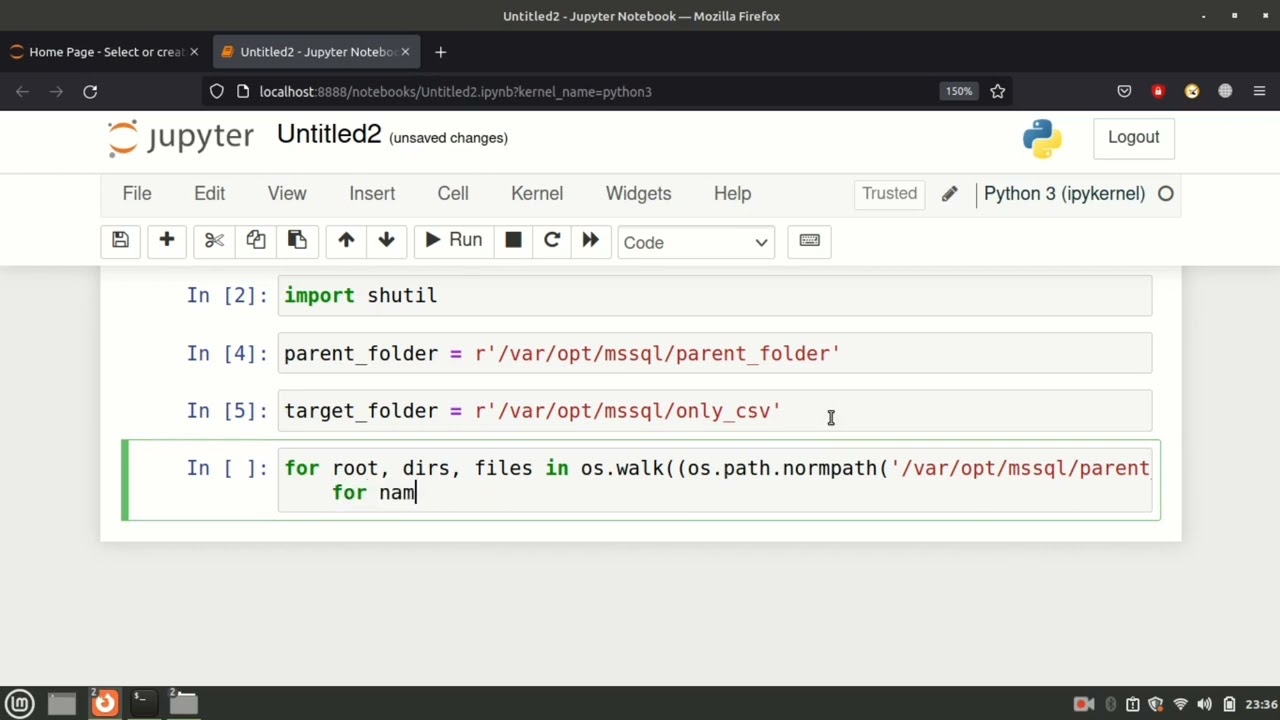Screen dimensions: 1280x720
Task: Open the Firefox taskbar button
Action: click(104, 703)
